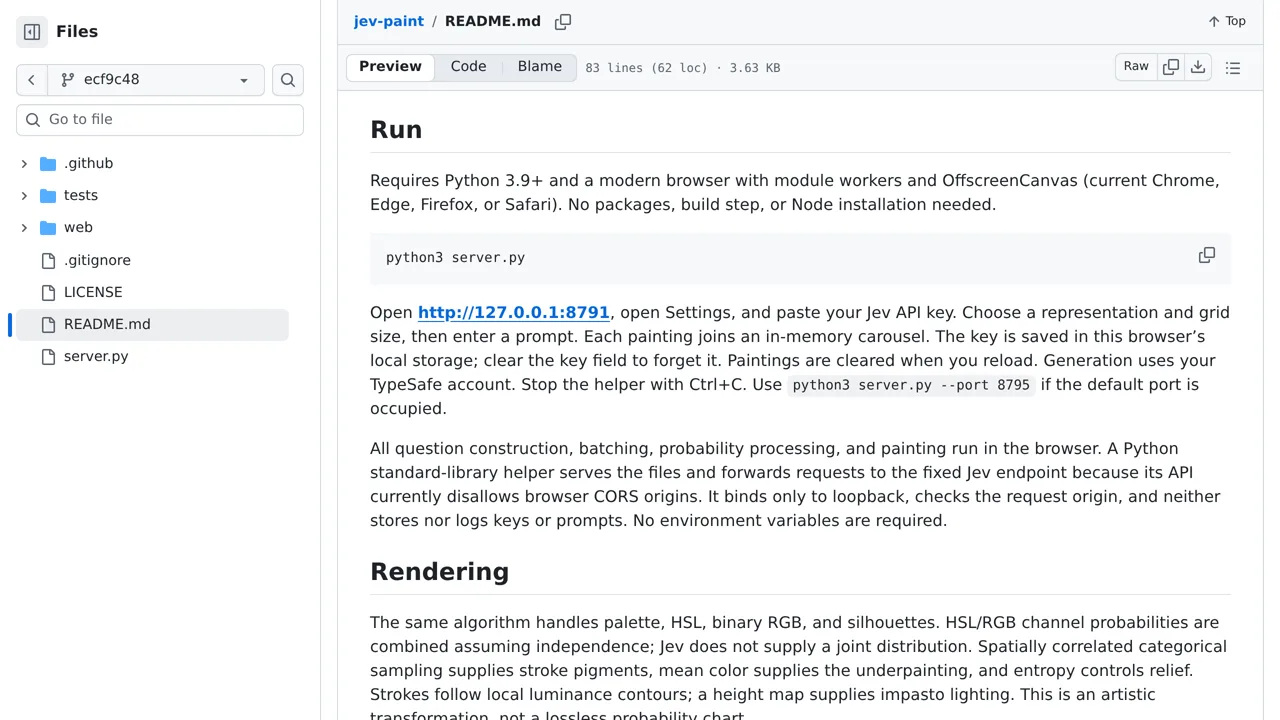This screenshot has width=1280, height=720.
Task: Open the jev-paint repository breadcrumb link
Action: (x=389, y=21)
